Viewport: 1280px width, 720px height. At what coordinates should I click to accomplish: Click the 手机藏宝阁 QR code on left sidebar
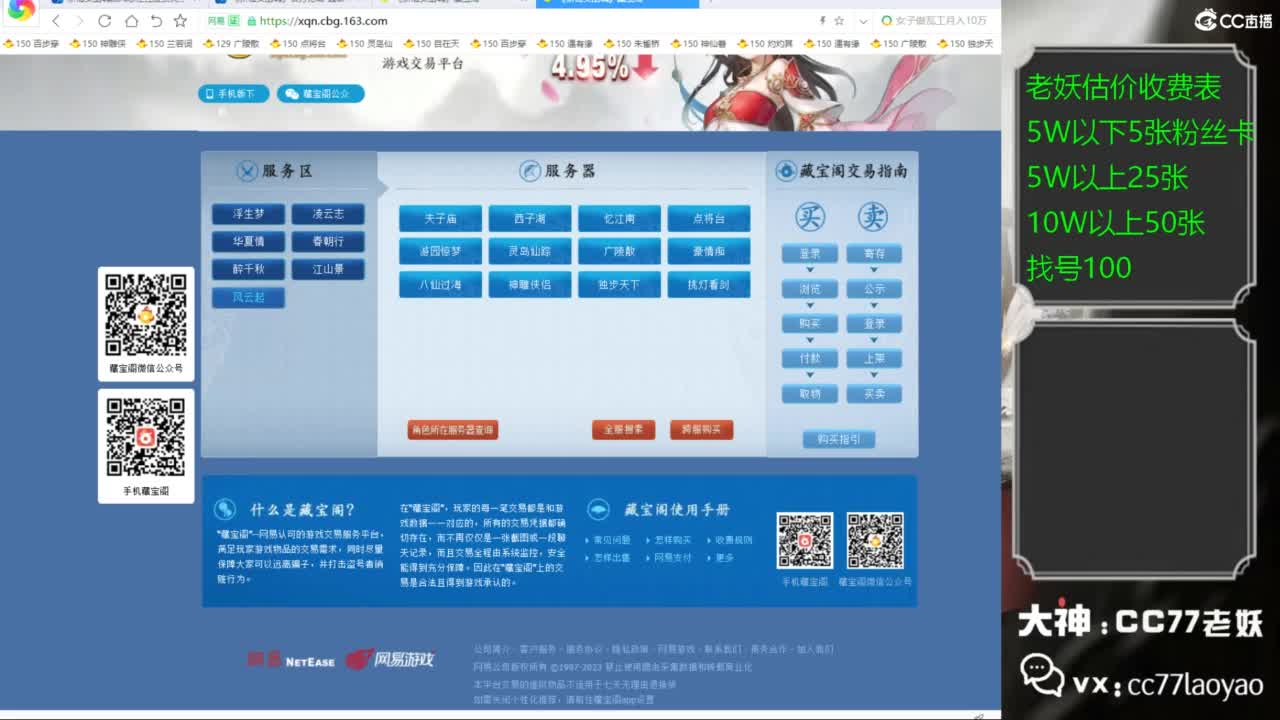click(x=146, y=438)
